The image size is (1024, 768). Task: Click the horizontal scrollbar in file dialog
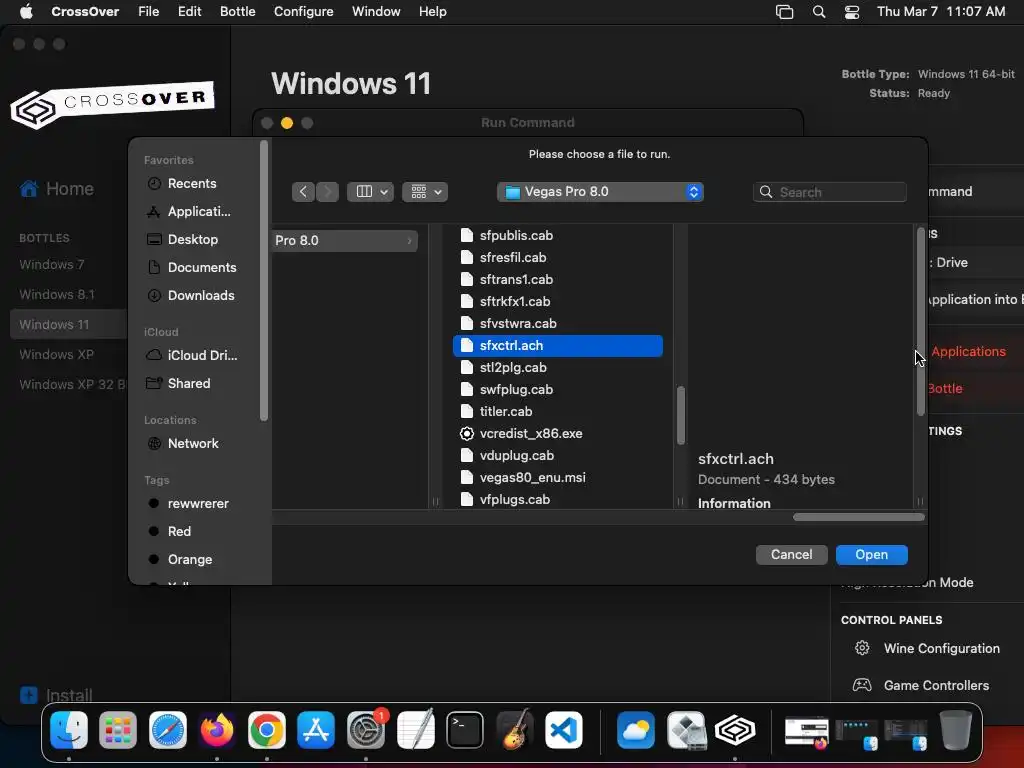click(859, 517)
